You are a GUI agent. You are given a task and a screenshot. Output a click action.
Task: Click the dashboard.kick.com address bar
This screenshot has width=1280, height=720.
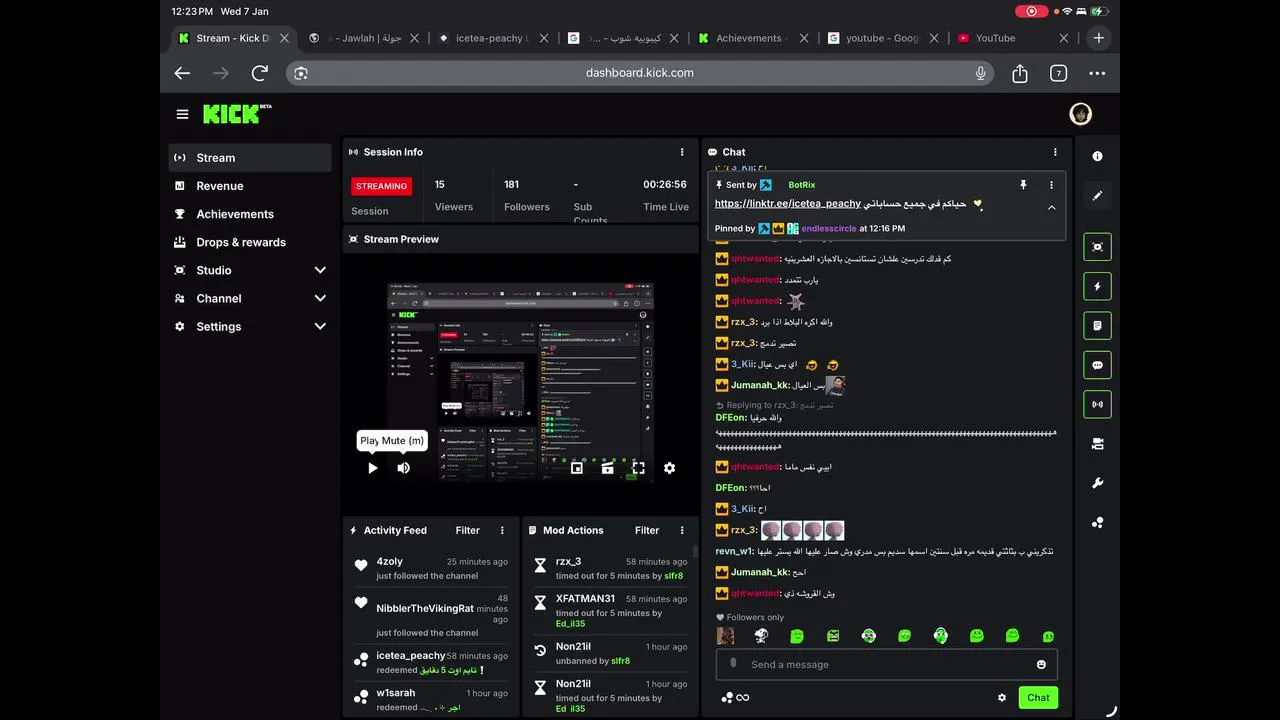click(x=640, y=73)
